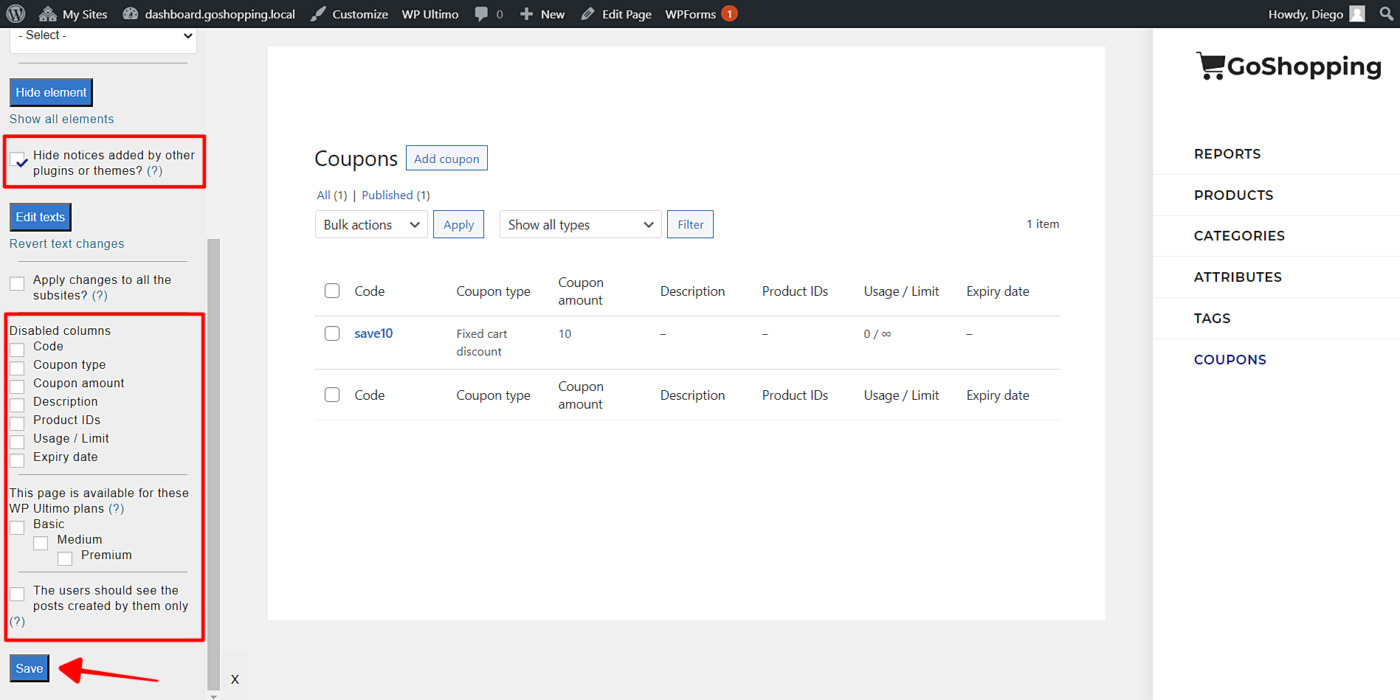Open the Customize pencil icon in admin bar
The image size is (1400, 700).
318,14
